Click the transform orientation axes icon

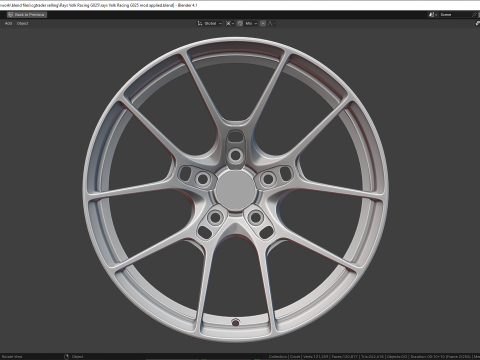tap(200, 23)
